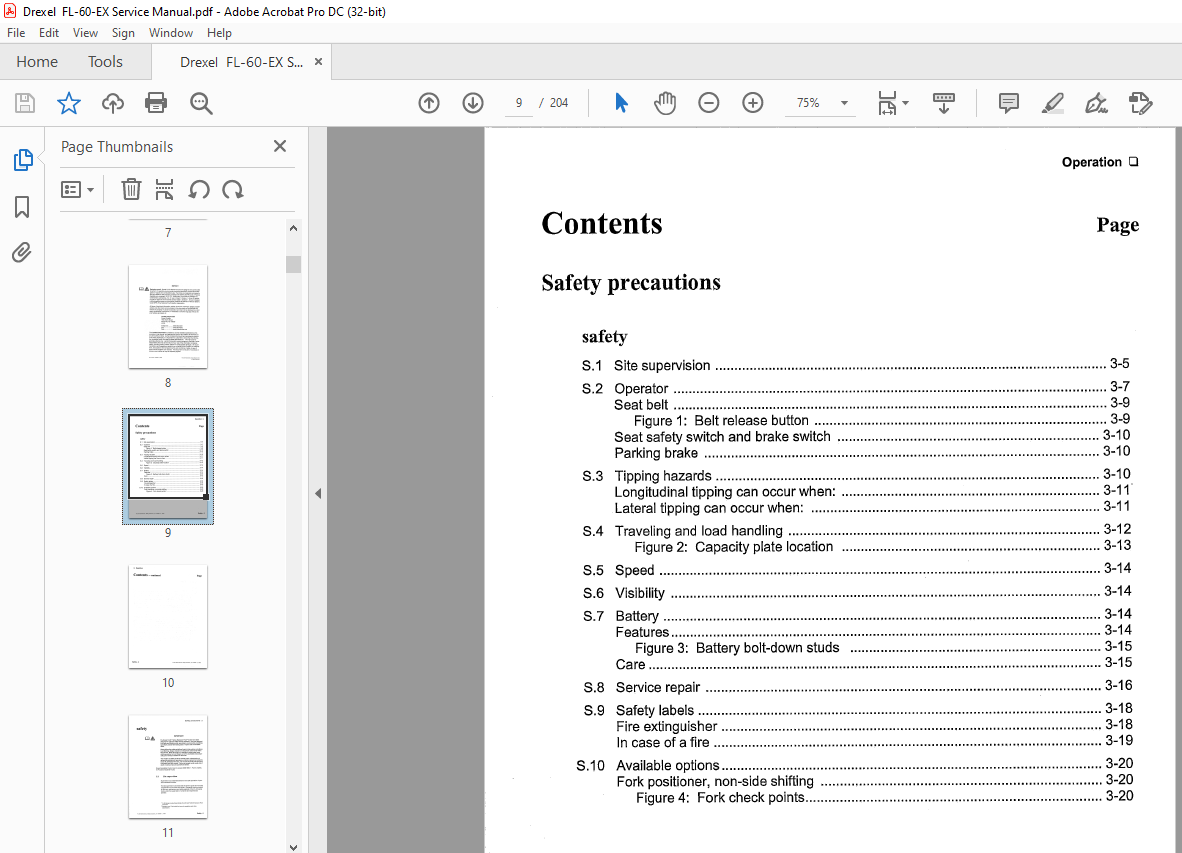
Task: Select the Drexel FL-60-EX document tab
Action: coord(241,62)
